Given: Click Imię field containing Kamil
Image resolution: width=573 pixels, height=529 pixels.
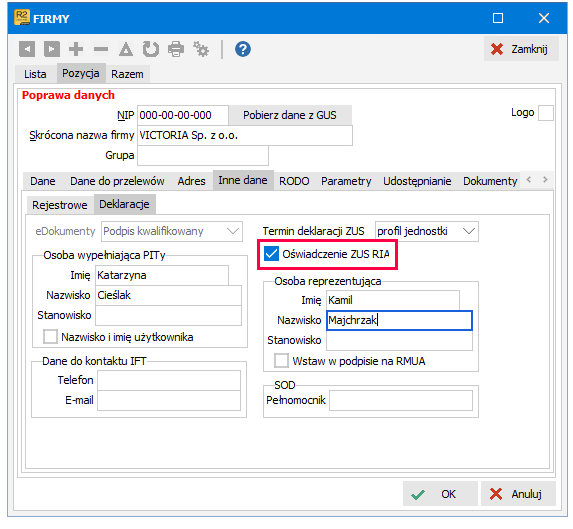Looking at the screenshot, I should 393,300.
